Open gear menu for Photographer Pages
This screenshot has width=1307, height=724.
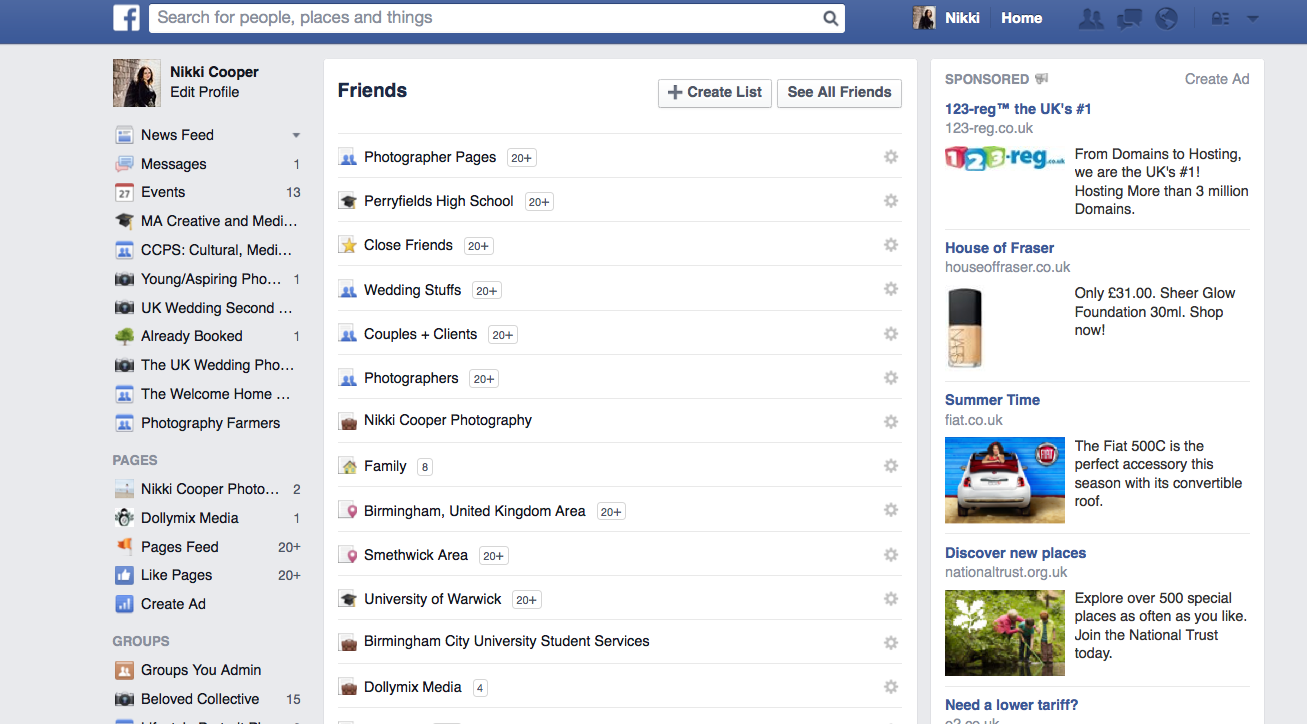coord(891,157)
